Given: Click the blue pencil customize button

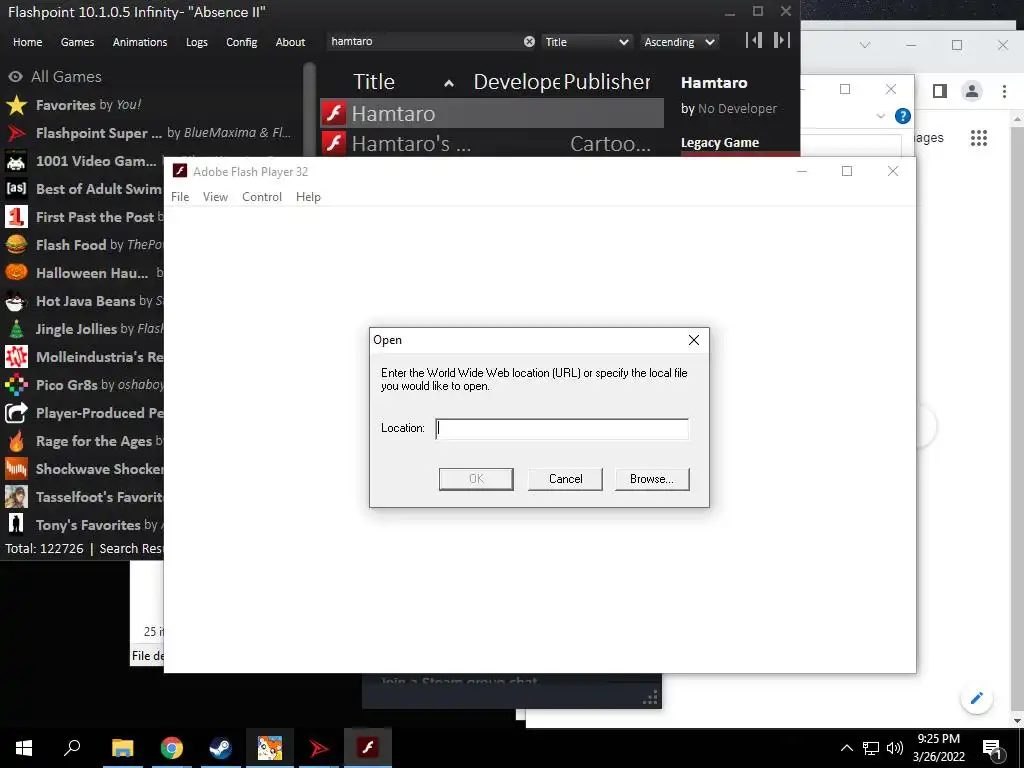Looking at the screenshot, I should click(x=976, y=698).
